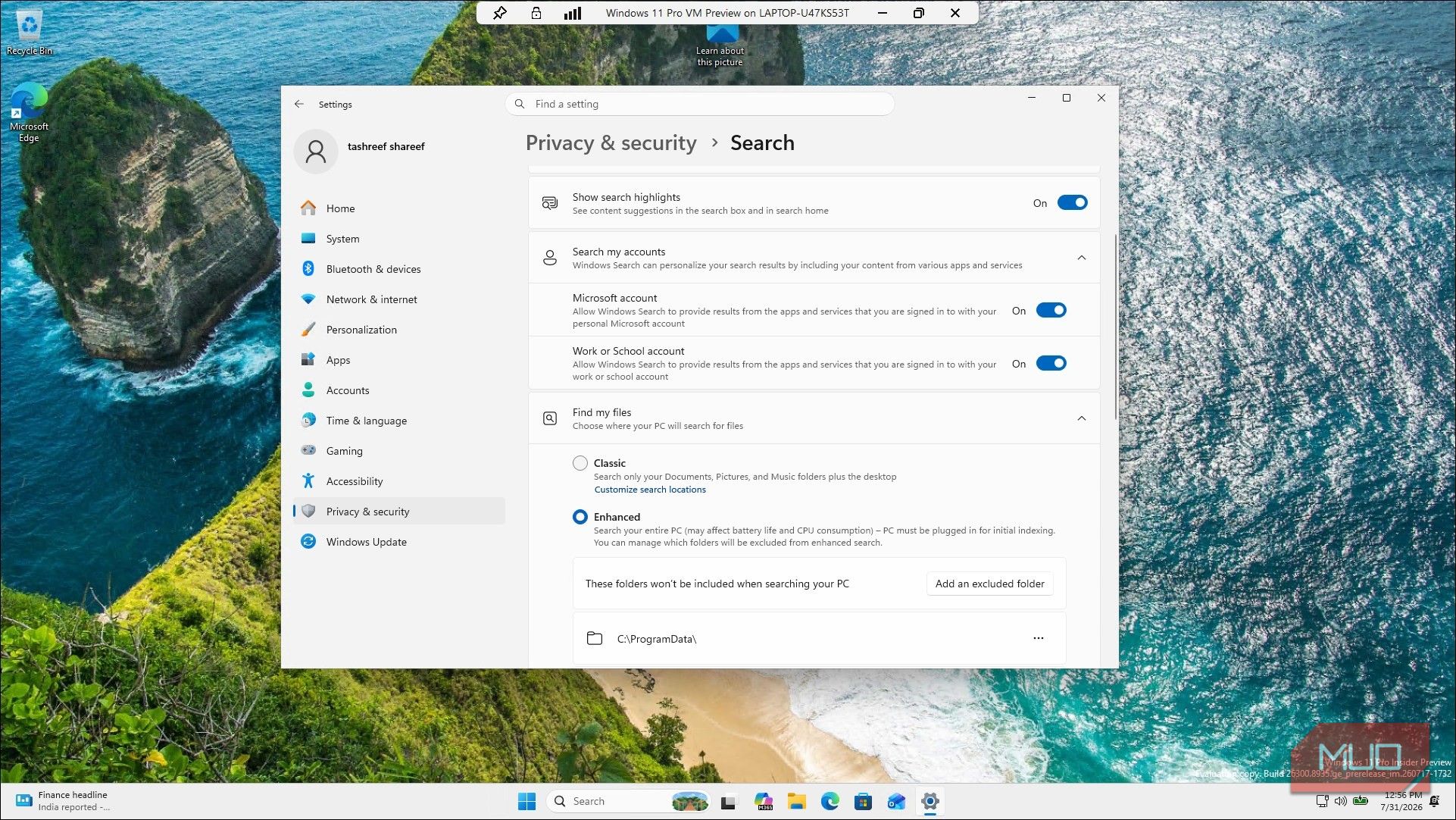The height and width of the screenshot is (820, 1456).
Task: Collapse the Search my accounts section
Action: (x=1082, y=258)
